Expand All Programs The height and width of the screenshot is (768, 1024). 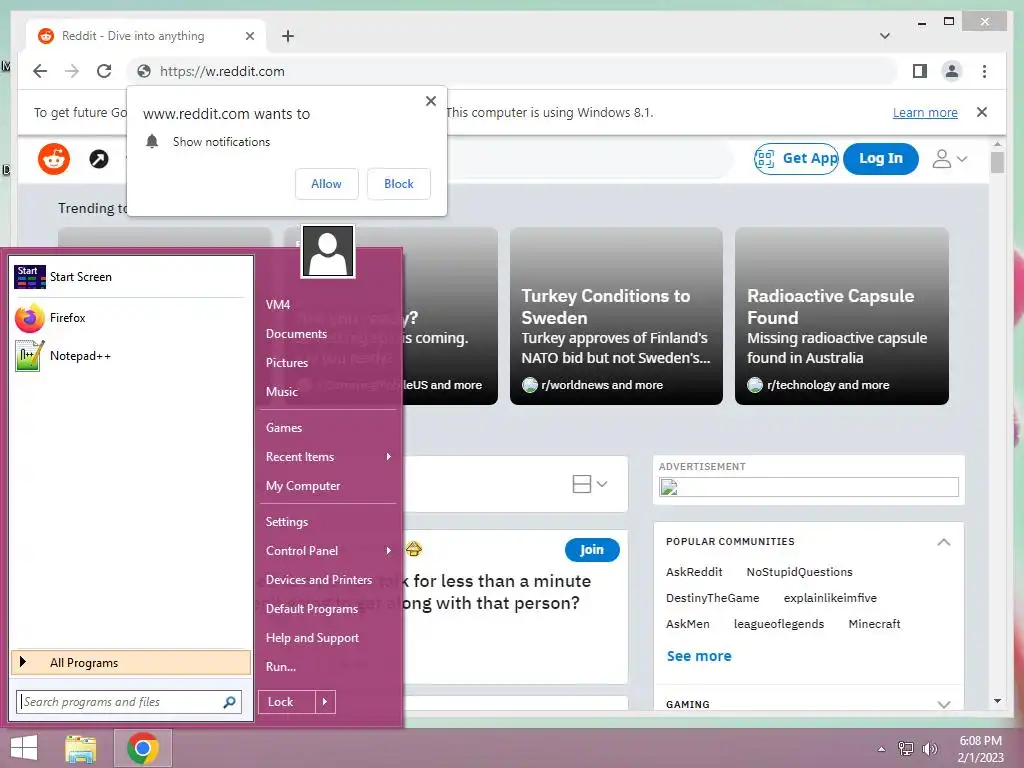(131, 663)
